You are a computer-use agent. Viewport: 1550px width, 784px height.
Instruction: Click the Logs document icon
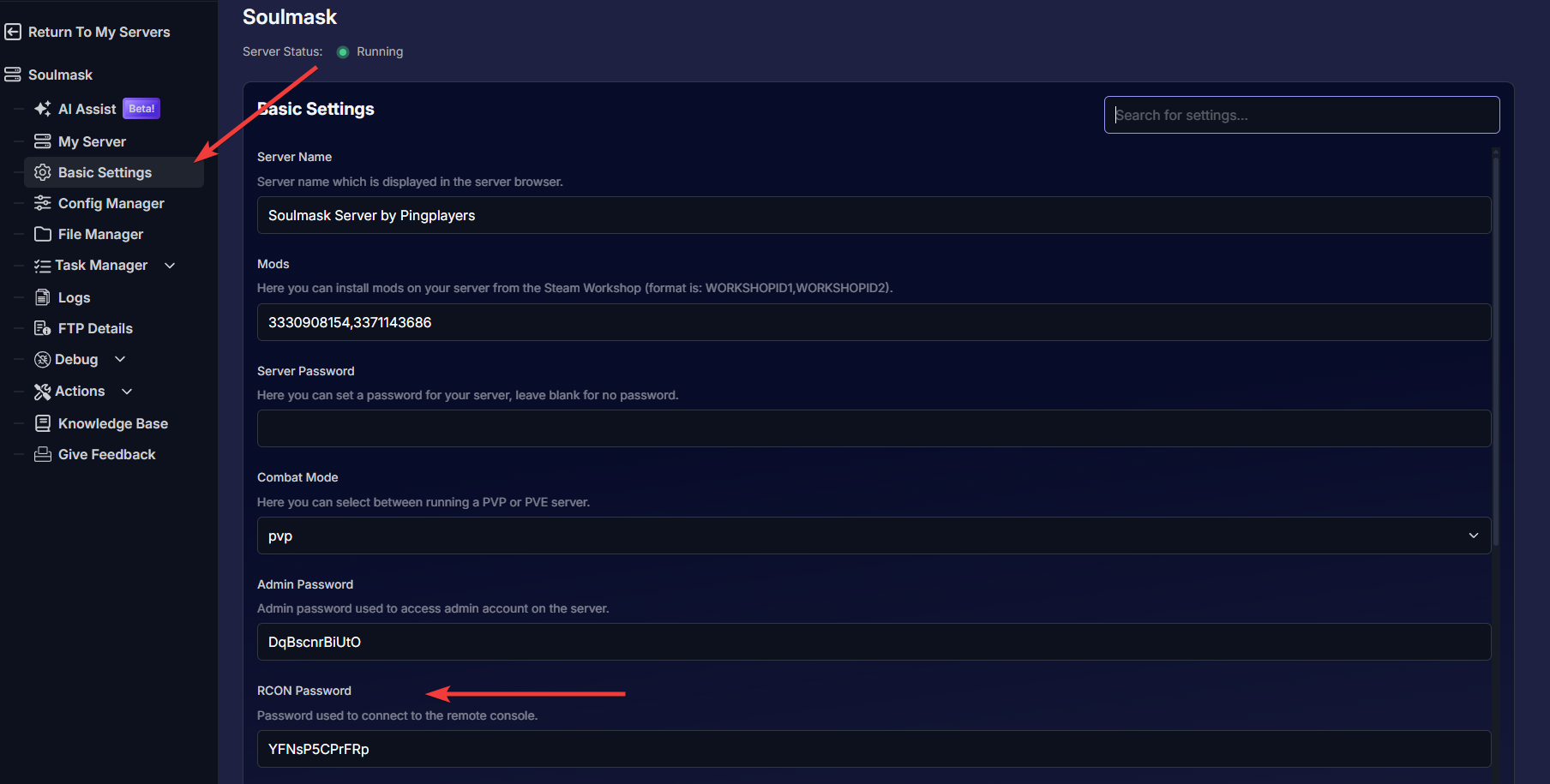tap(42, 297)
